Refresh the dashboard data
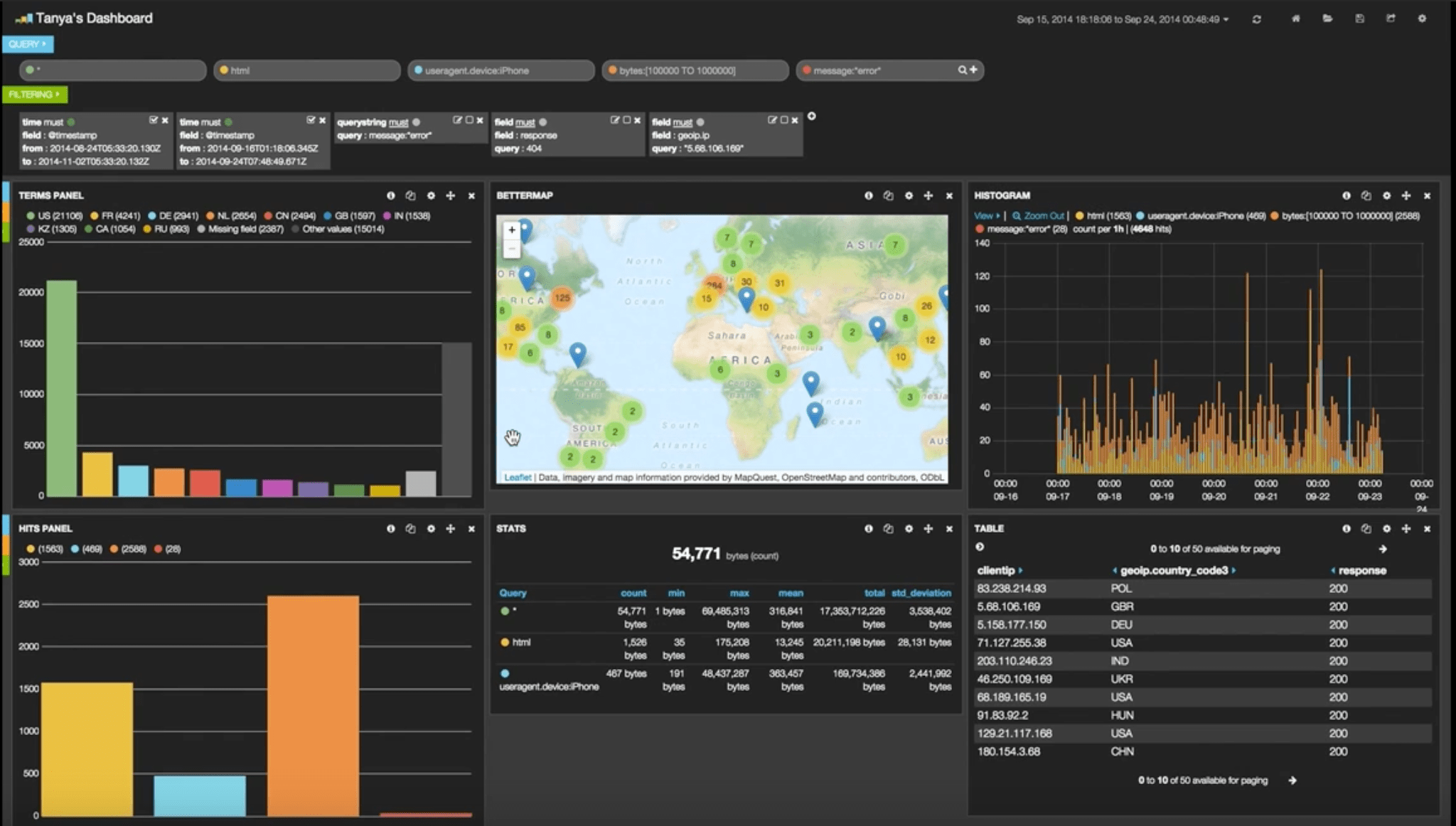 point(1258,19)
